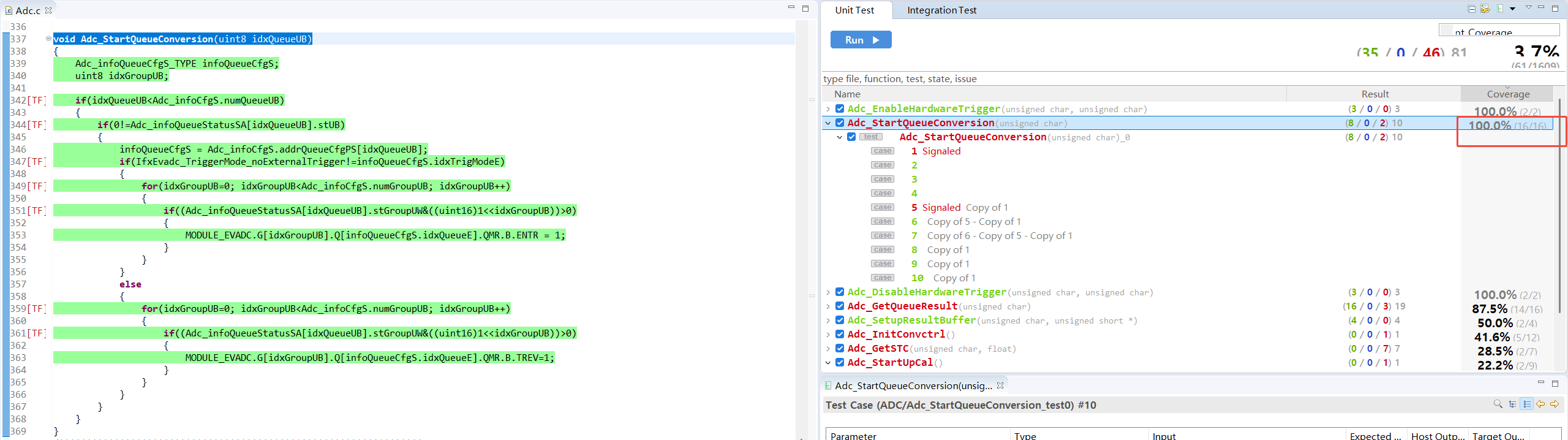
Task: Select the flat list layout icon
Action: click(1526, 404)
